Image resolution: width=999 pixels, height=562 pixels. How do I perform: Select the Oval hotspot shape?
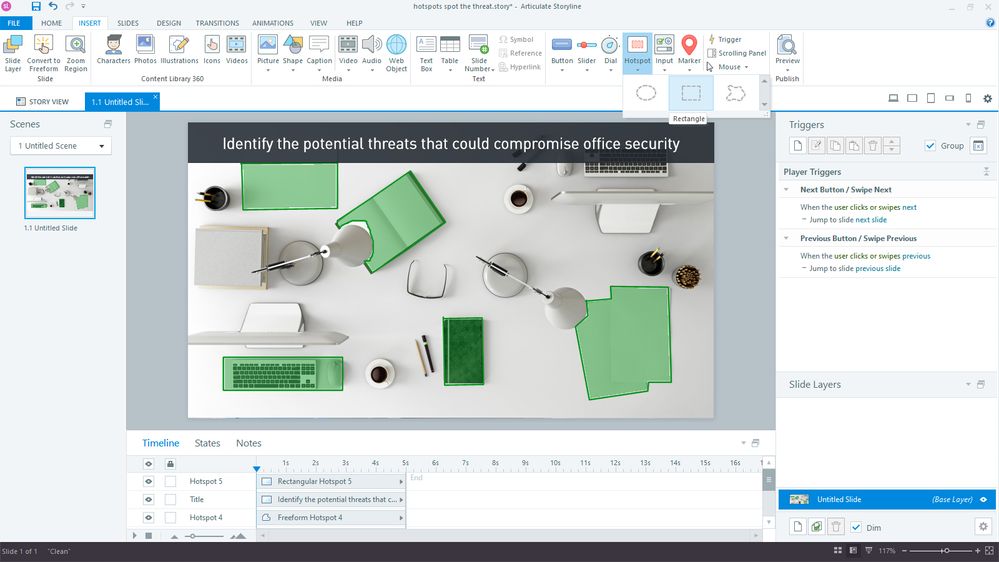click(647, 93)
